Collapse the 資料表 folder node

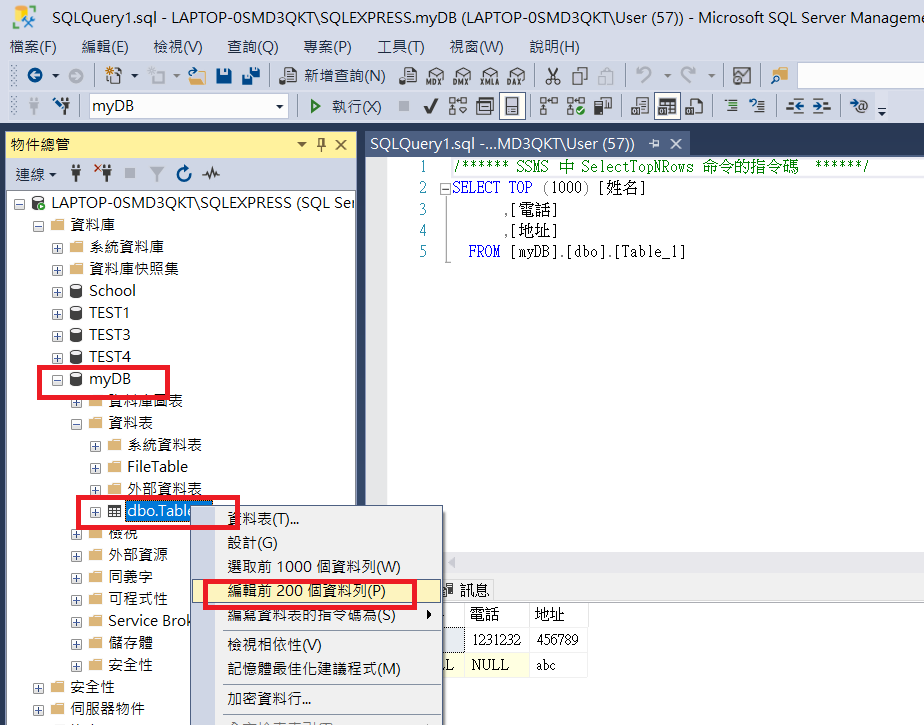coord(77,424)
